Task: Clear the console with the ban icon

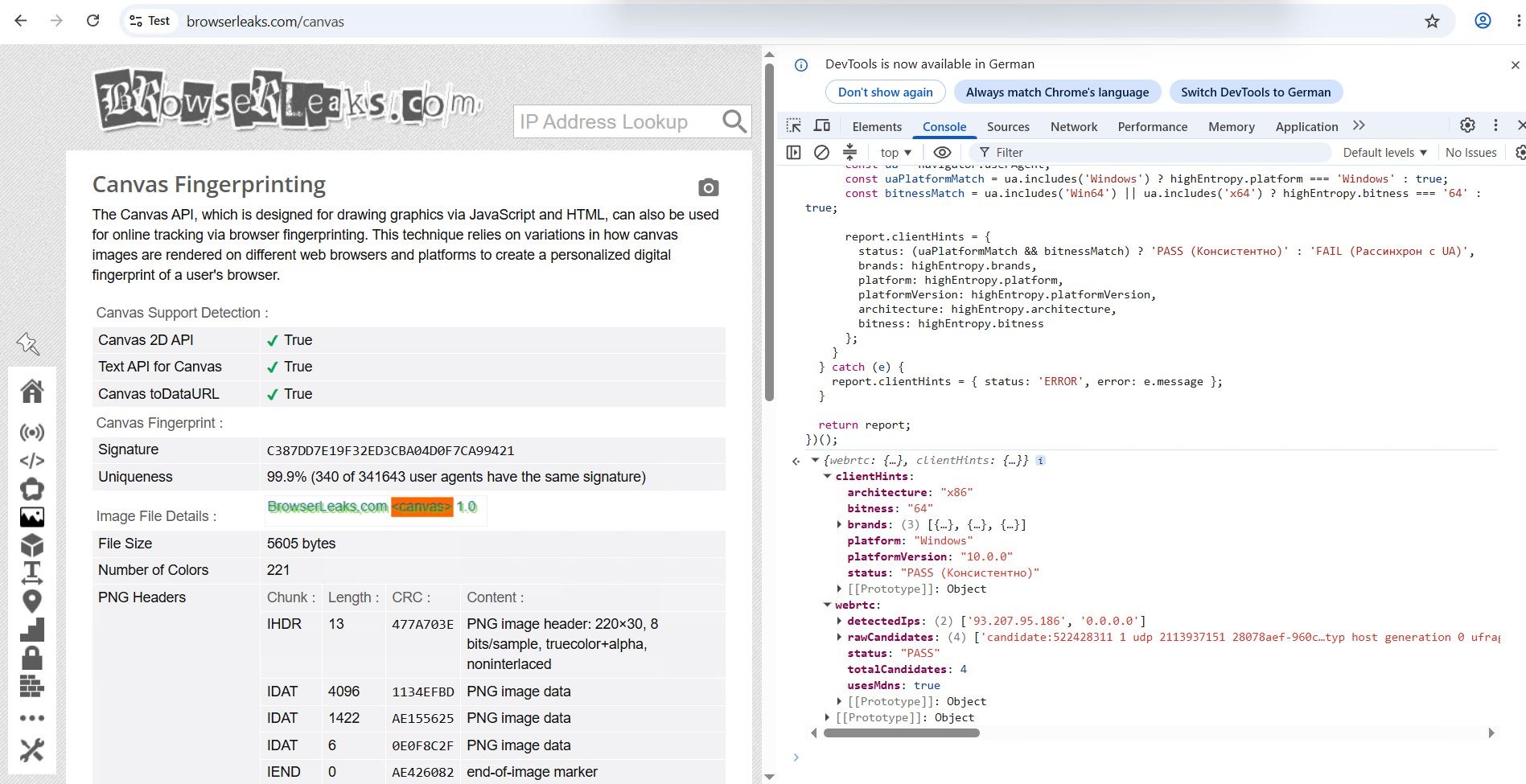Action: pyautogui.click(x=821, y=152)
